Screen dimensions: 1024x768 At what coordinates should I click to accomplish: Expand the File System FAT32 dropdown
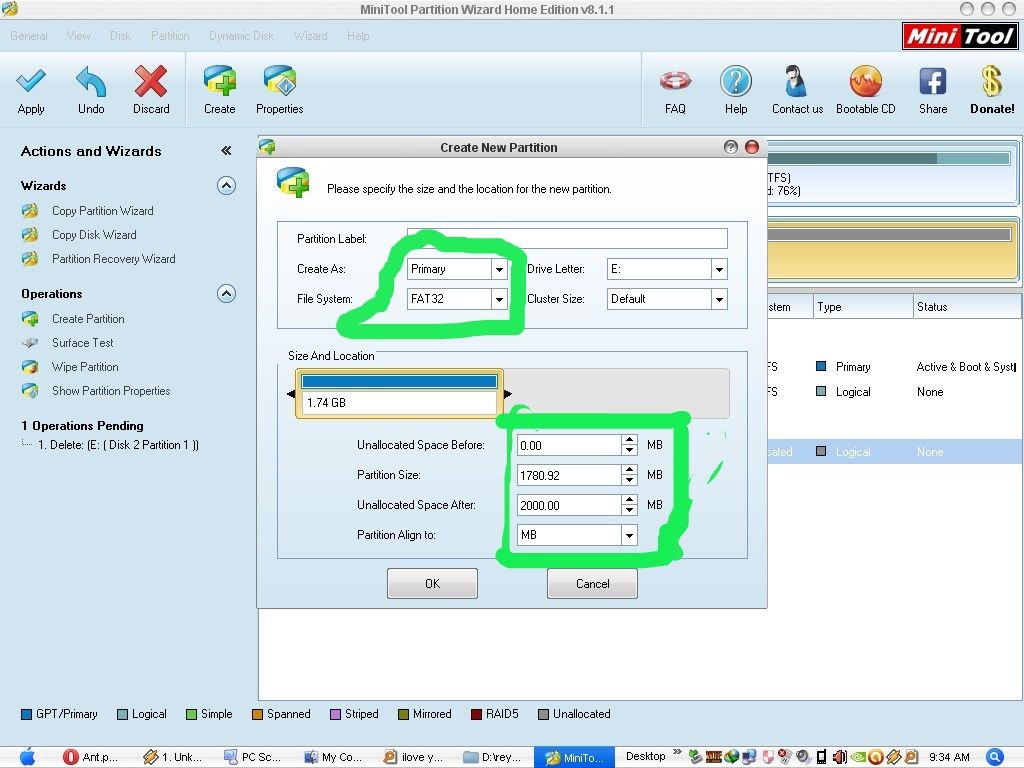click(x=499, y=299)
